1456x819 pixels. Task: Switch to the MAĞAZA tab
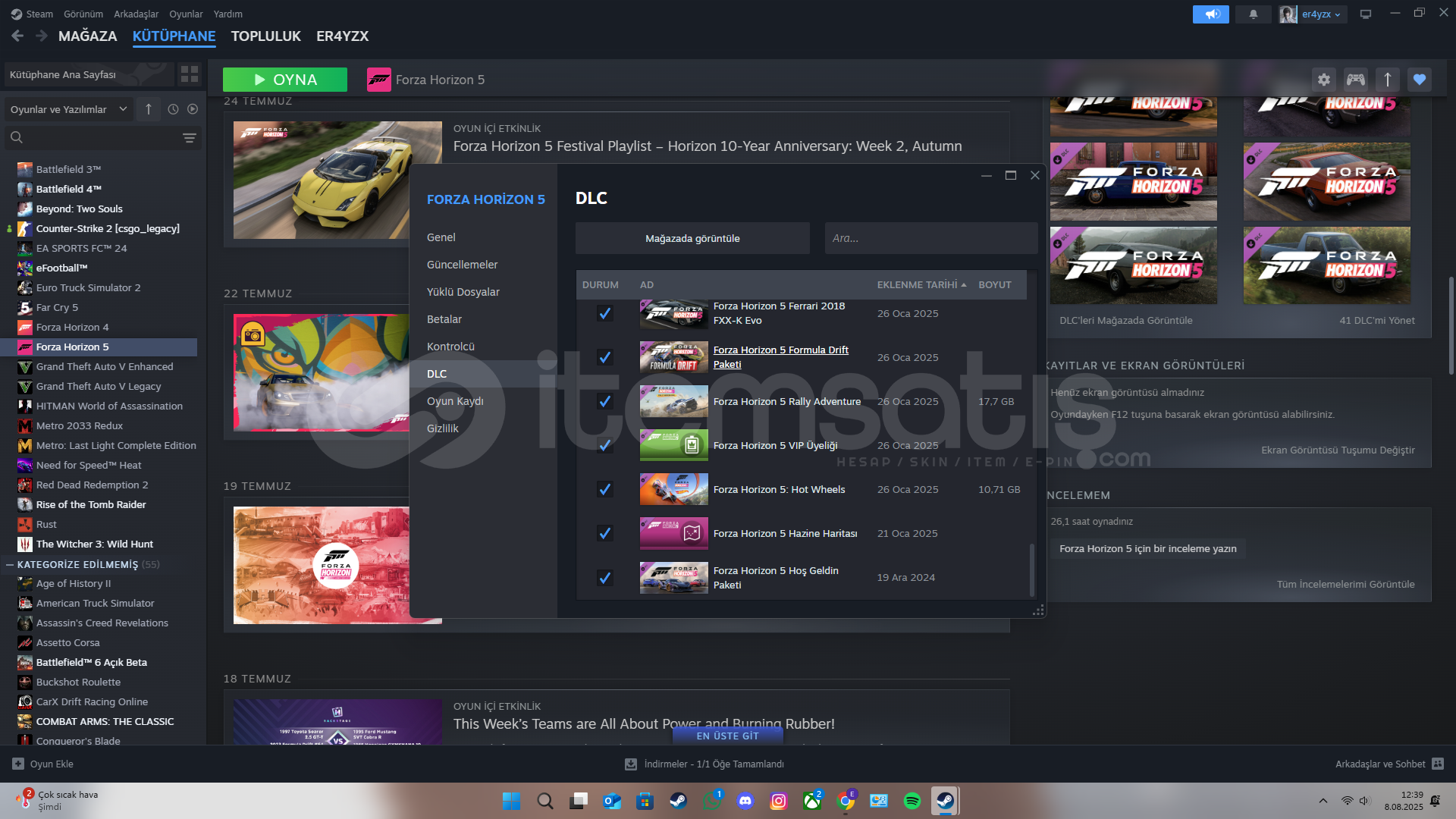(87, 36)
